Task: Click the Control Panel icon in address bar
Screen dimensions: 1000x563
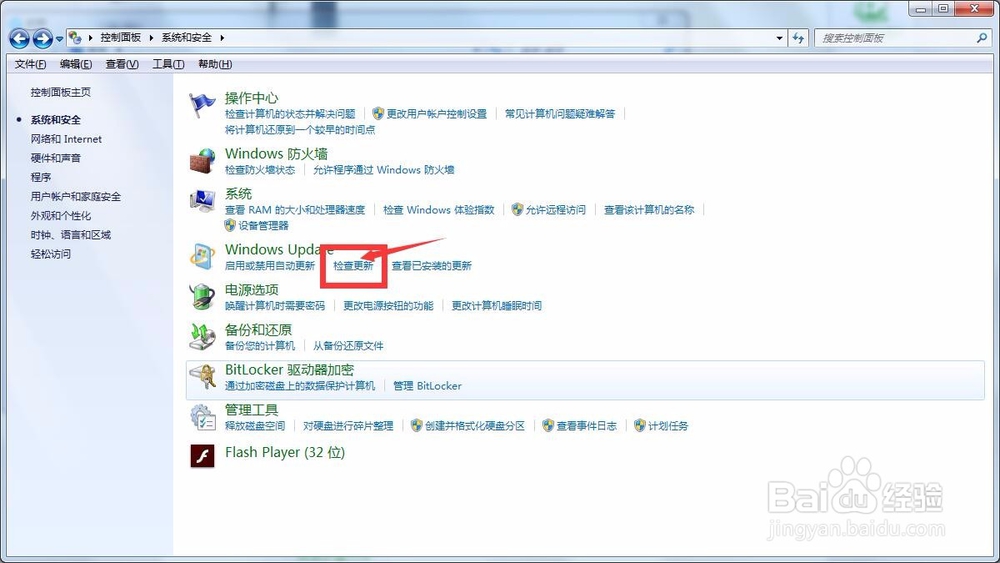Action: [x=75, y=38]
